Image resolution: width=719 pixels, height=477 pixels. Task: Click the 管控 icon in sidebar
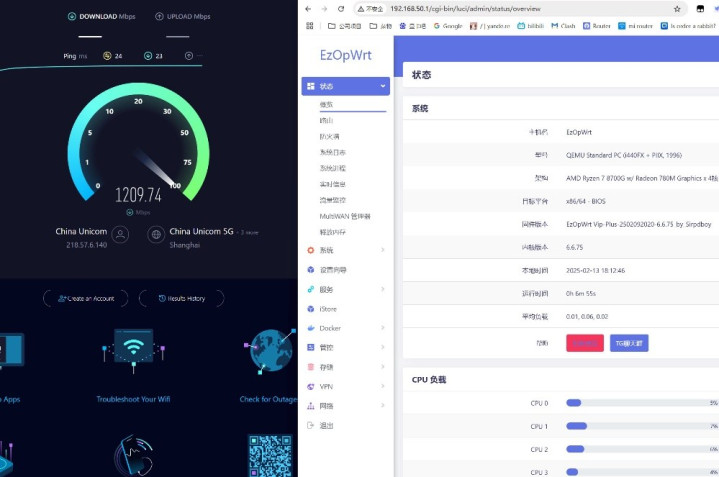pos(310,348)
